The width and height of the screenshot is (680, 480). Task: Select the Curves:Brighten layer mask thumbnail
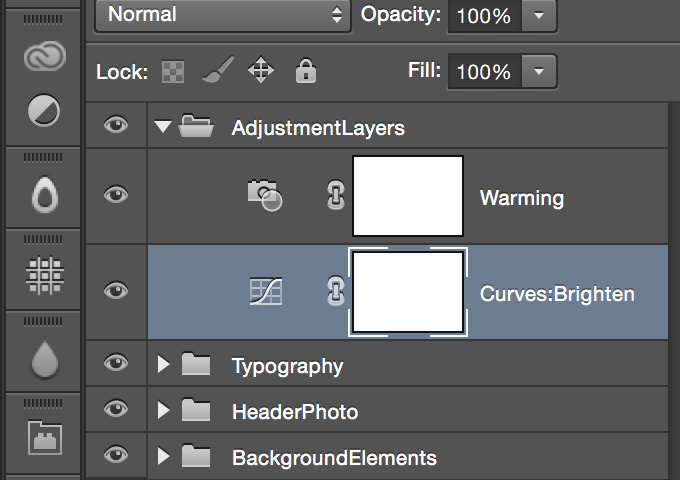click(x=408, y=292)
